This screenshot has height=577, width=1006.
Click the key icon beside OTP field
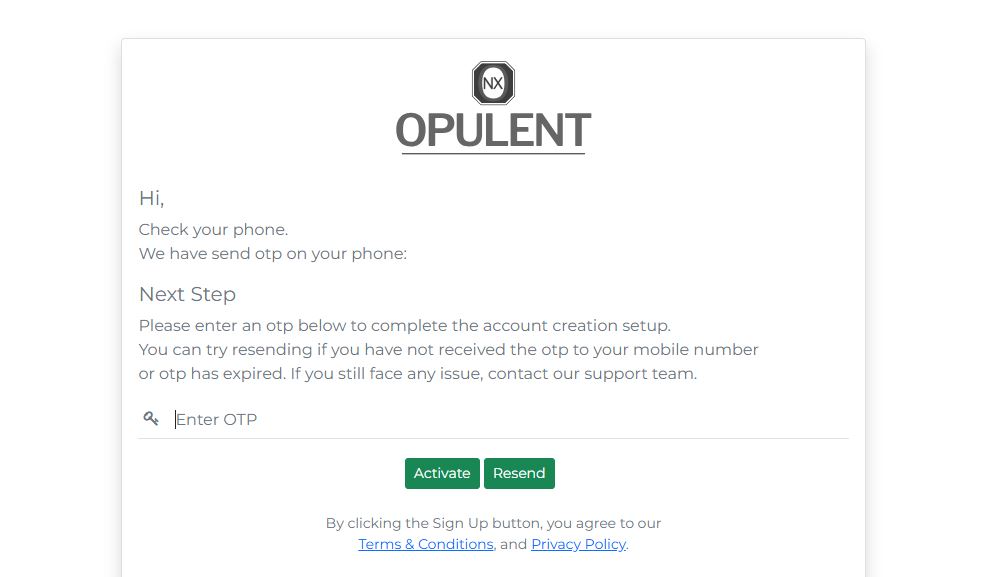[x=151, y=419]
